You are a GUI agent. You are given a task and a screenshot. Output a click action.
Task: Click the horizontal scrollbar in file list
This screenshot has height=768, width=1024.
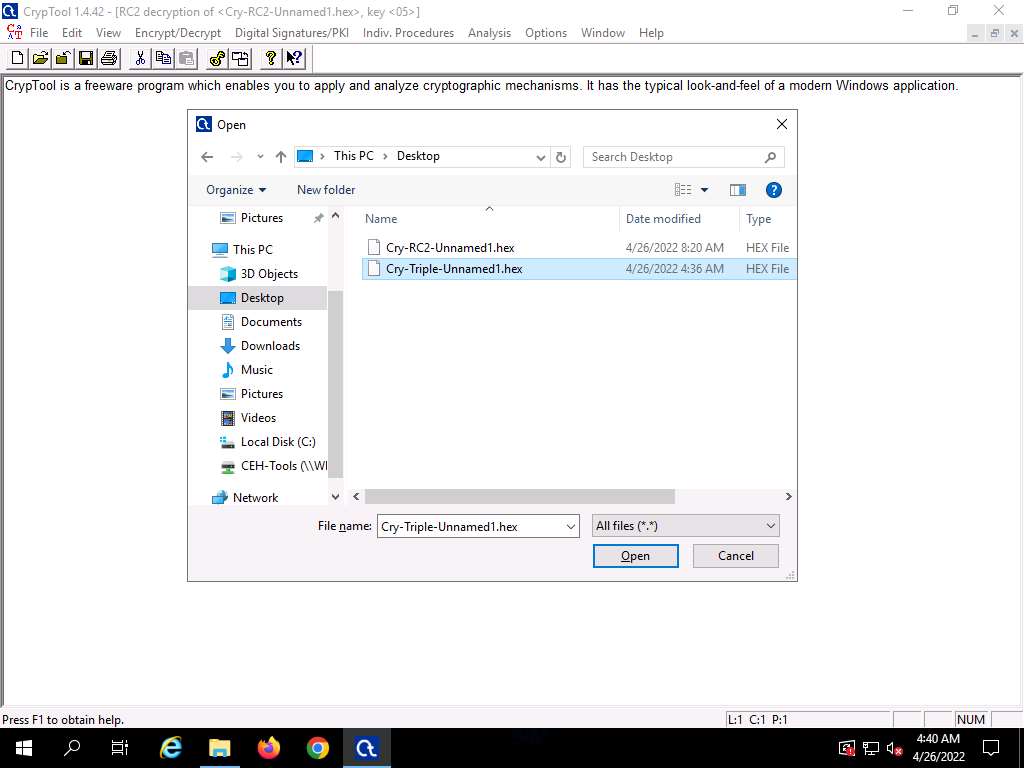point(520,497)
